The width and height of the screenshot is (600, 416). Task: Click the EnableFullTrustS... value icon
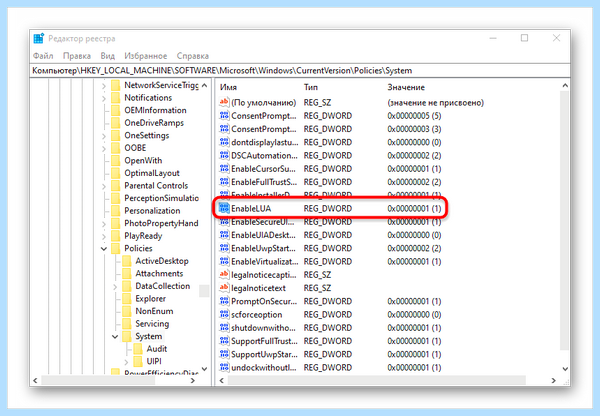(x=224, y=182)
